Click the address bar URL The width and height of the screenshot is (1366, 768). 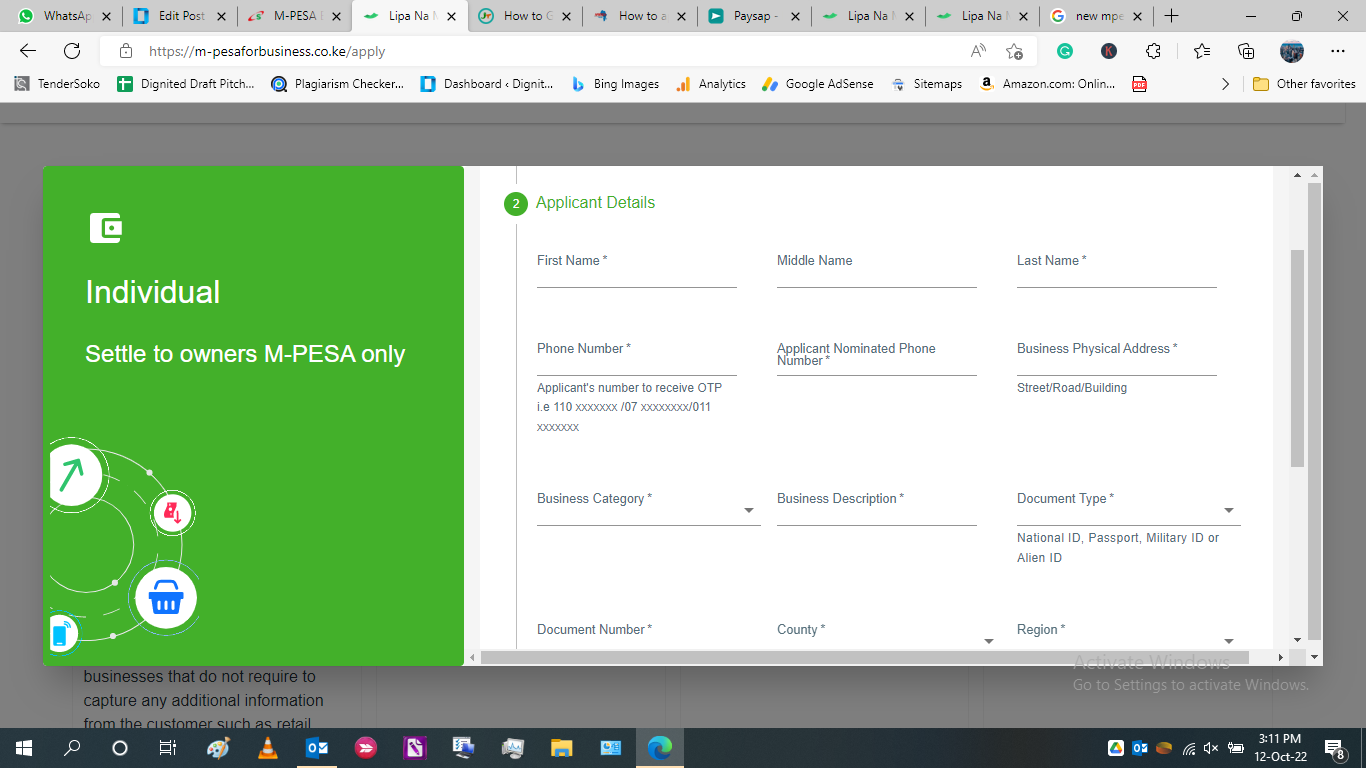click(x=267, y=51)
